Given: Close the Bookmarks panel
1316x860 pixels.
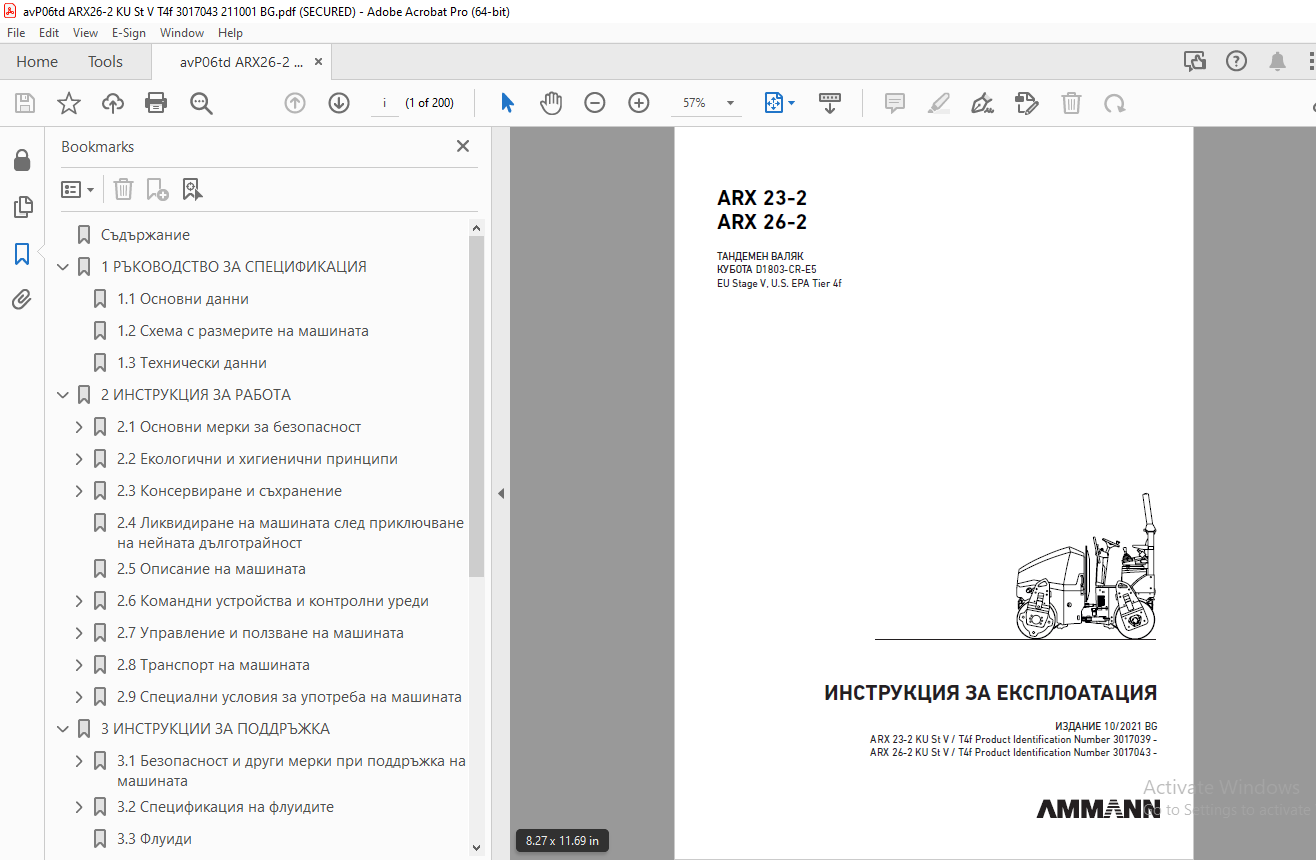Looking at the screenshot, I should 463,146.
